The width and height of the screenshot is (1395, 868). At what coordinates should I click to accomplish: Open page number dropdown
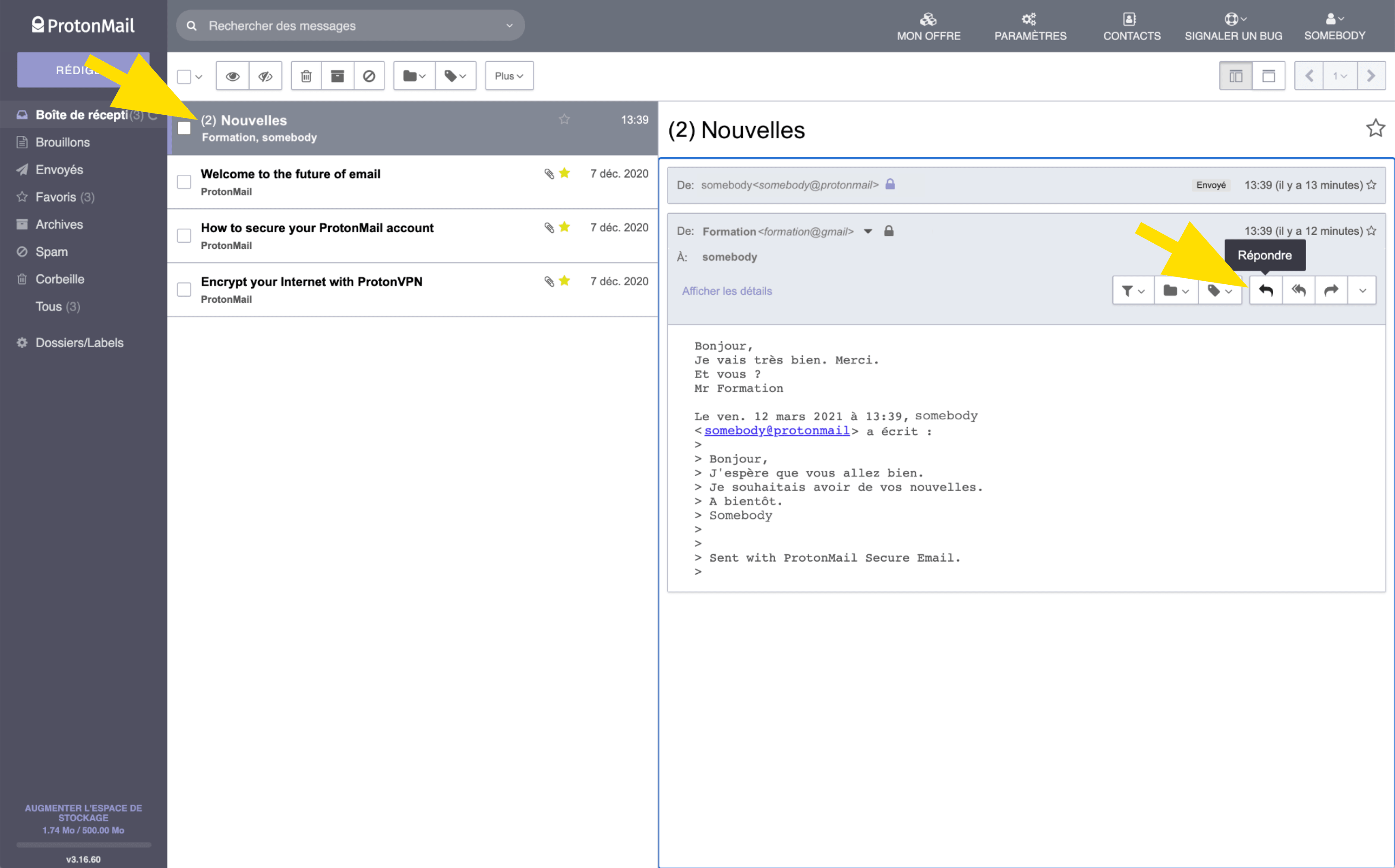coord(1340,76)
